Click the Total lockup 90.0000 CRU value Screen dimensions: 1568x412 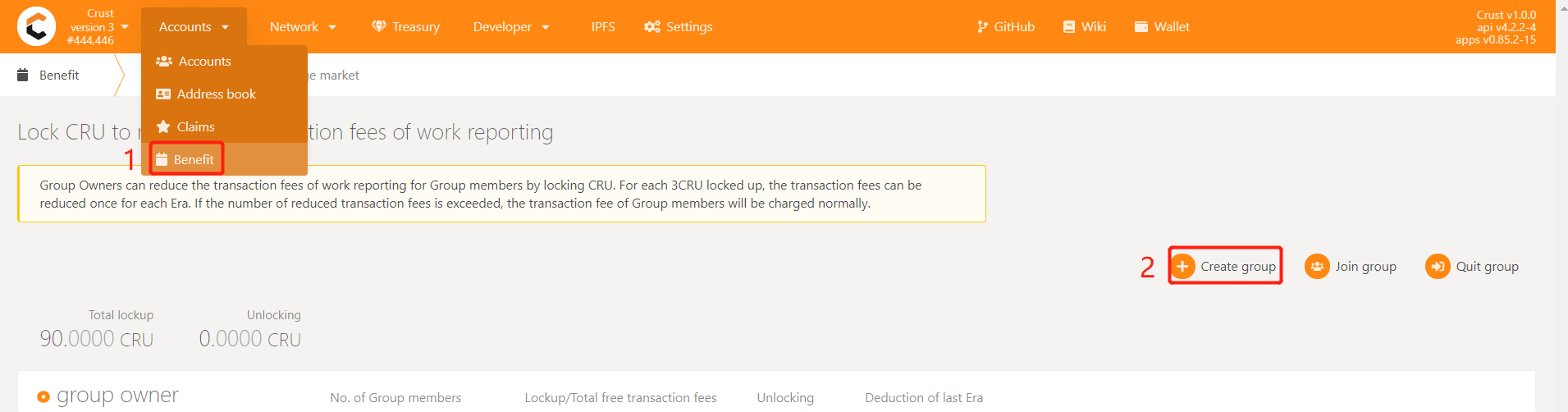97,339
